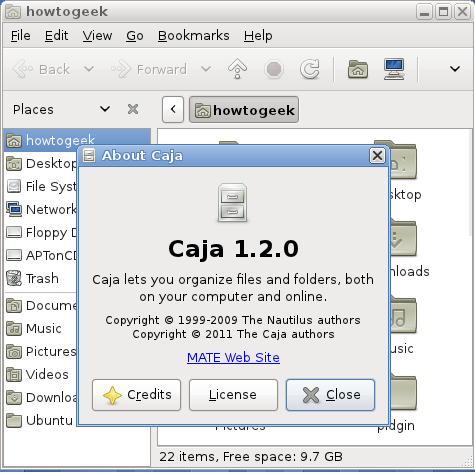This screenshot has width=475, height=472.
Task: Minimize the howtogeek window
Action: (424, 12)
